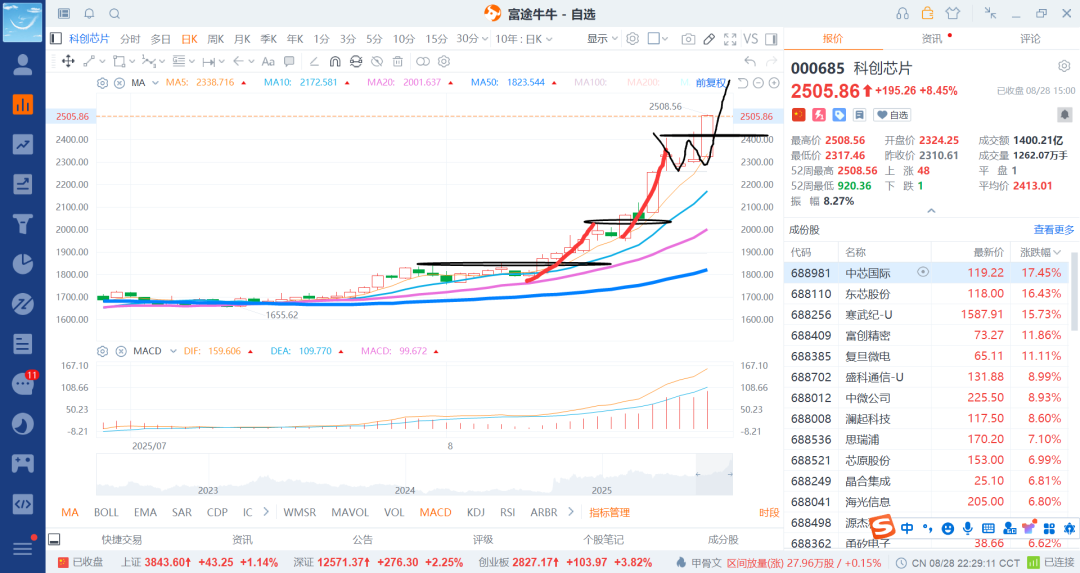Select the move/pan crosshair drawing tool
The width and height of the screenshot is (1080, 573).
pyautogui.click(x=68, y=61)
